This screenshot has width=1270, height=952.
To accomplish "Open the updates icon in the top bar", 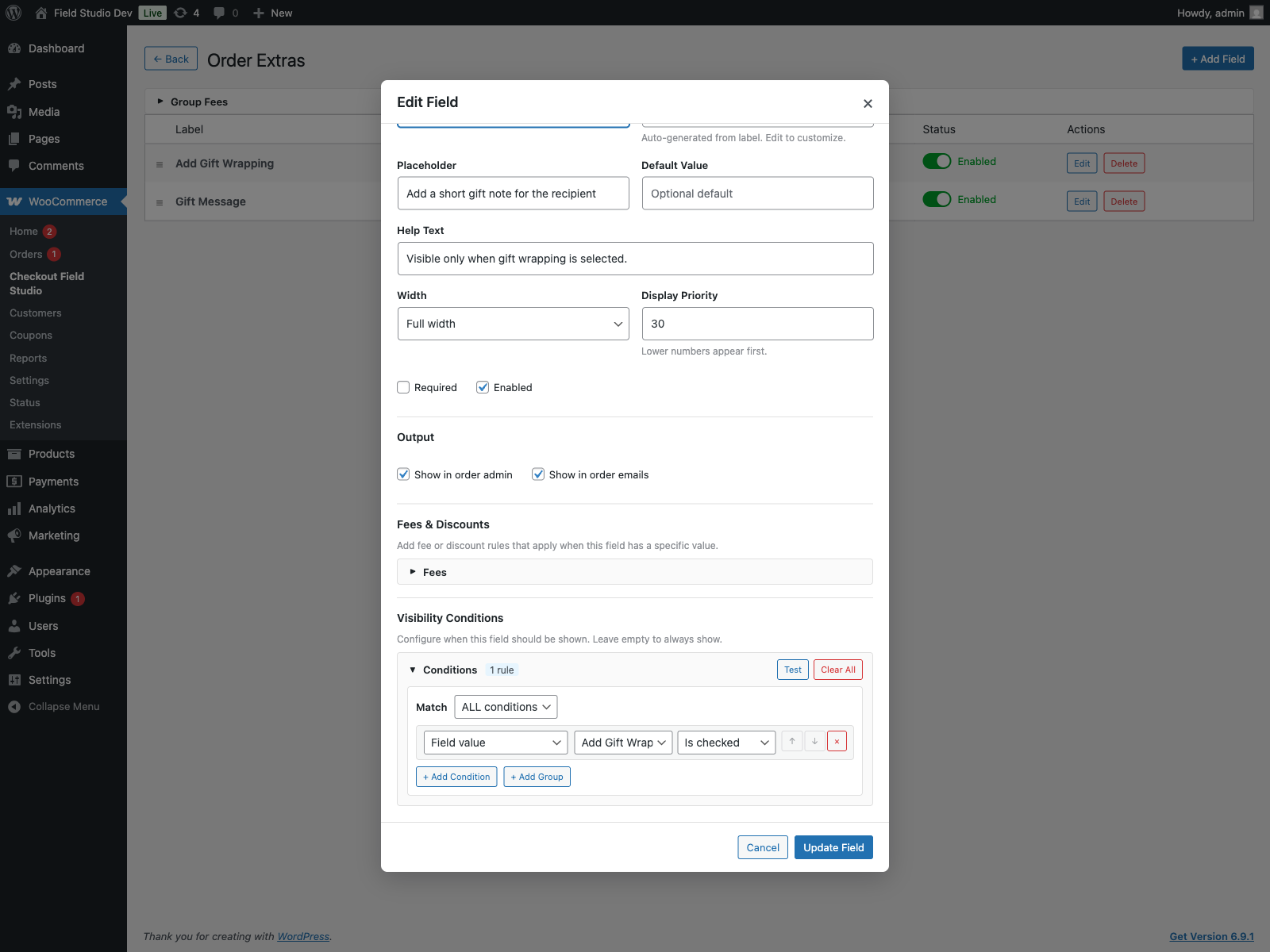I will point(181,13).
